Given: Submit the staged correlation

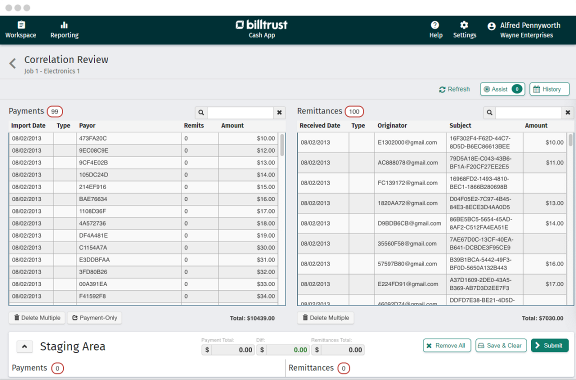Looking at the screenshot, I should 550,345.
